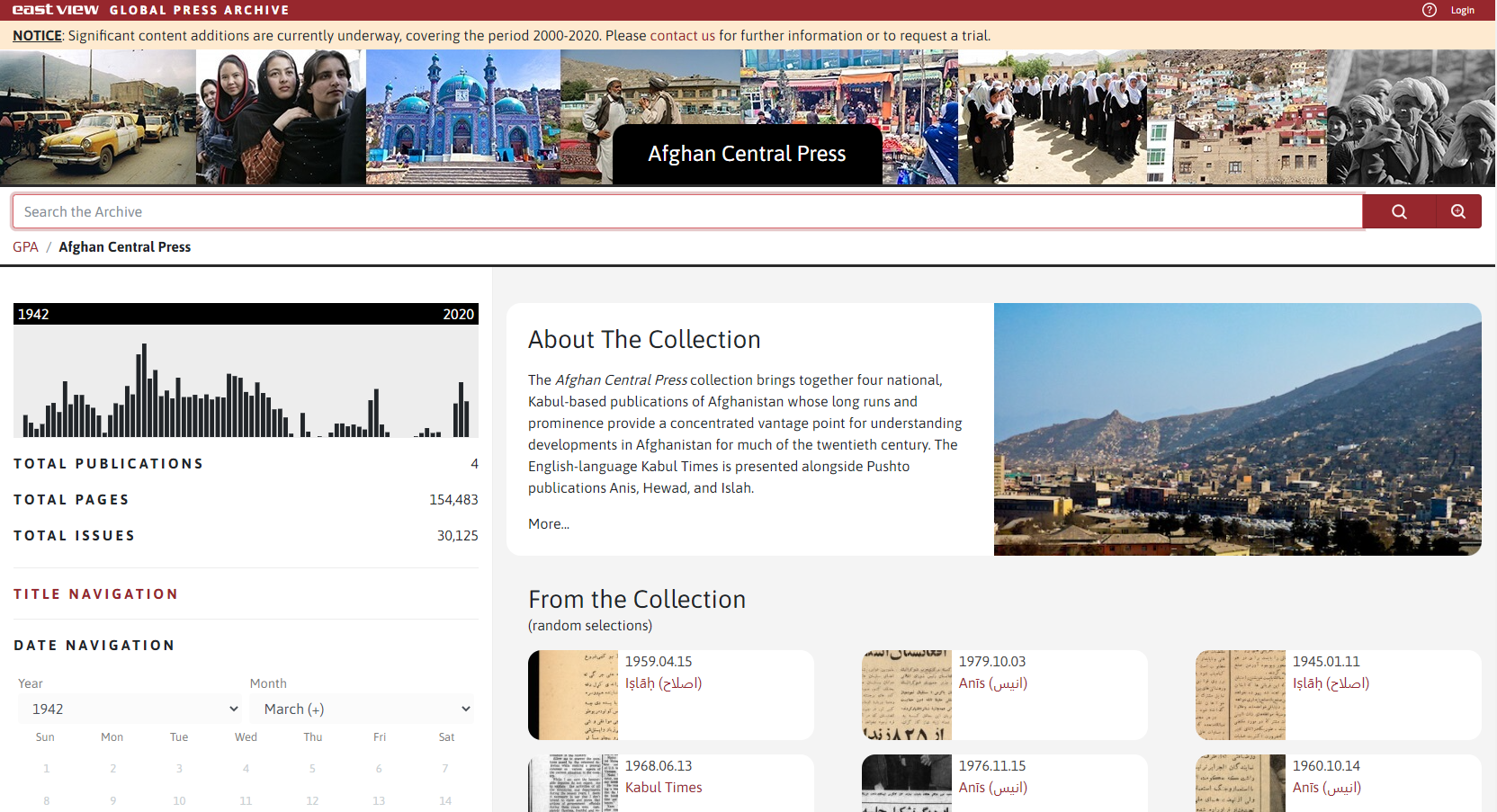The image size is (1497, 812).
Task: Click the Global Press Archive header title
Action: pyautogui.click(x=200, y=10)
